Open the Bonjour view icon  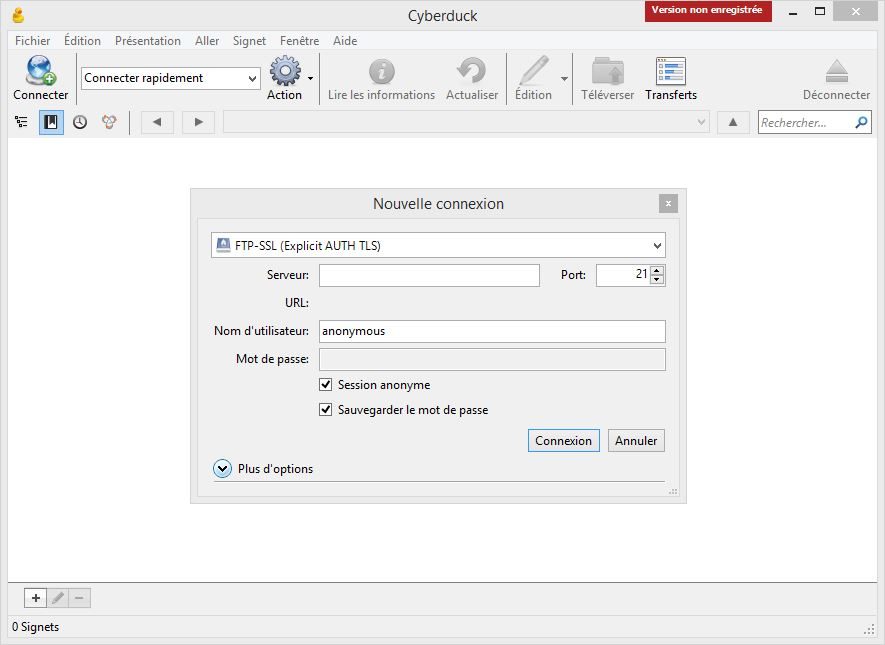click(x=109, y=122)
